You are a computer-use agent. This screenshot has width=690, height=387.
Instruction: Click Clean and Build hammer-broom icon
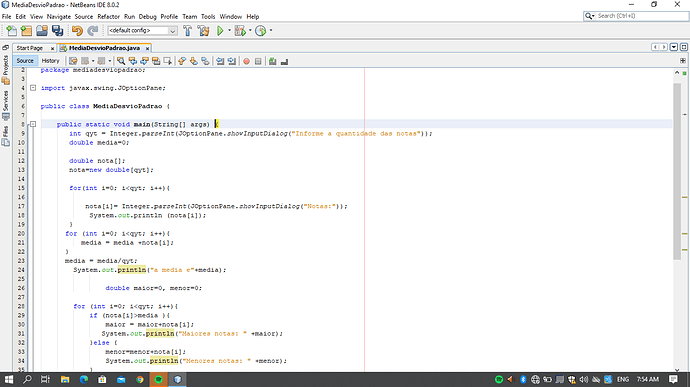coord(203,30)
